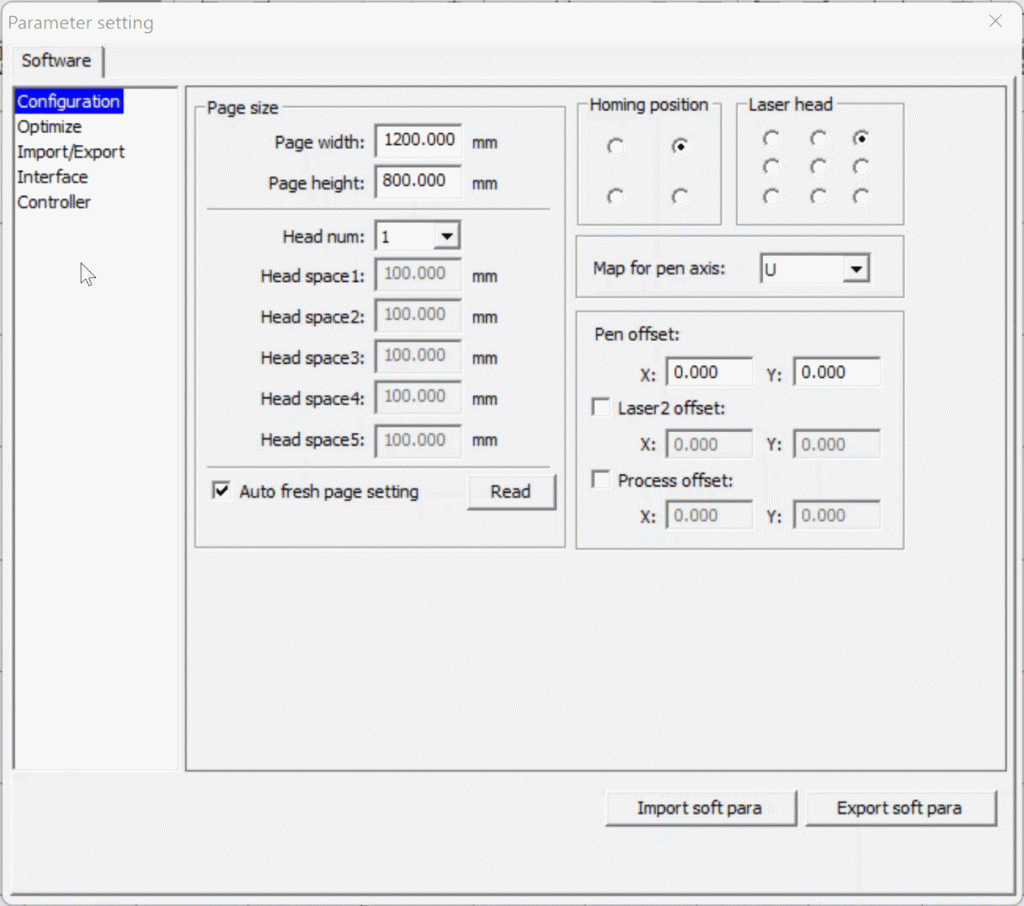This screenshot has height=906, width=1024.
Task: Select bottom-center Laser head radio button
Action: pos(818,197)
